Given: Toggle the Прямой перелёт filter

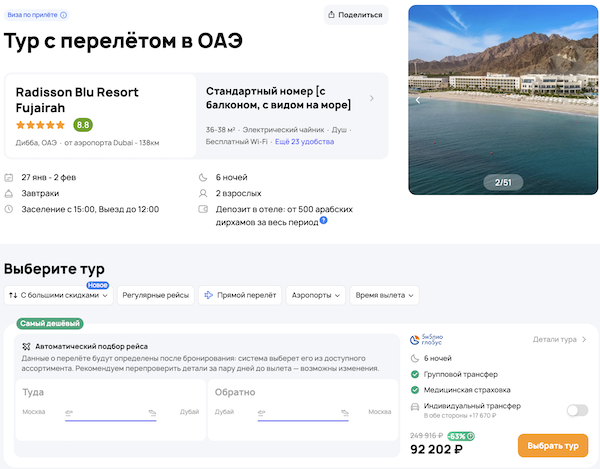Looking at the screenshot, I should point(239,295).
